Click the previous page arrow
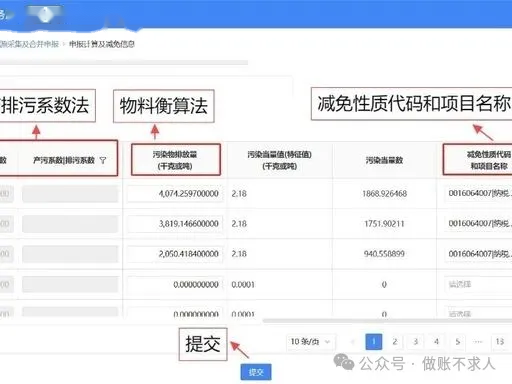 [353, 342]
